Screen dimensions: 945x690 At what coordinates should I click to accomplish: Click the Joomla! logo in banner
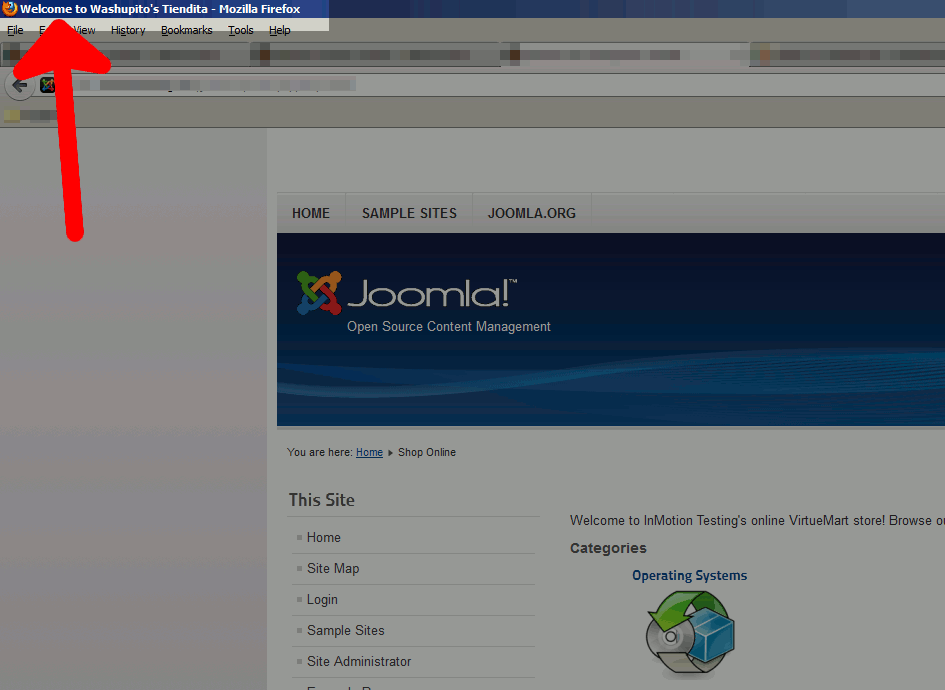coord(407,293)
